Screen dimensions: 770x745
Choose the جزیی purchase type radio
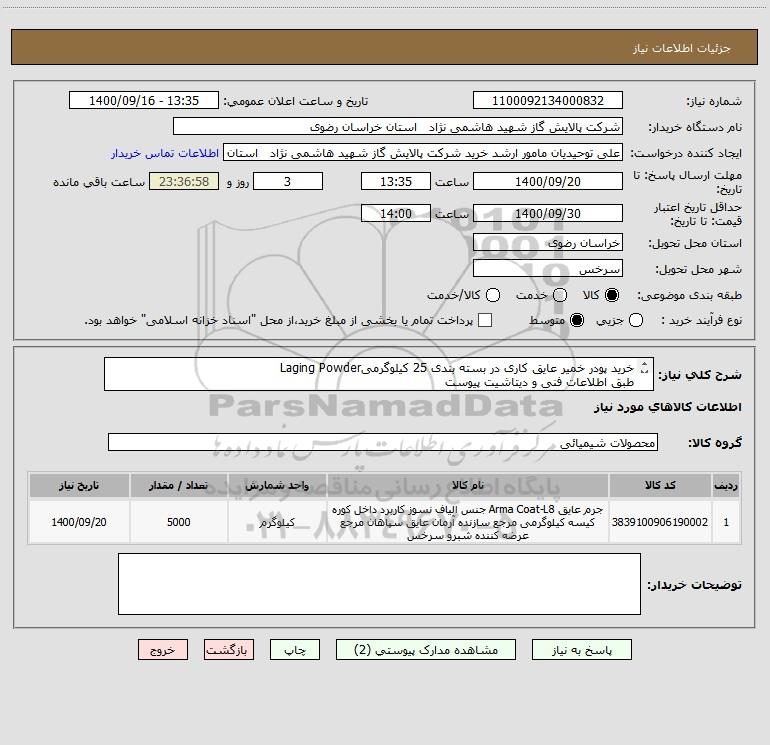636,320
